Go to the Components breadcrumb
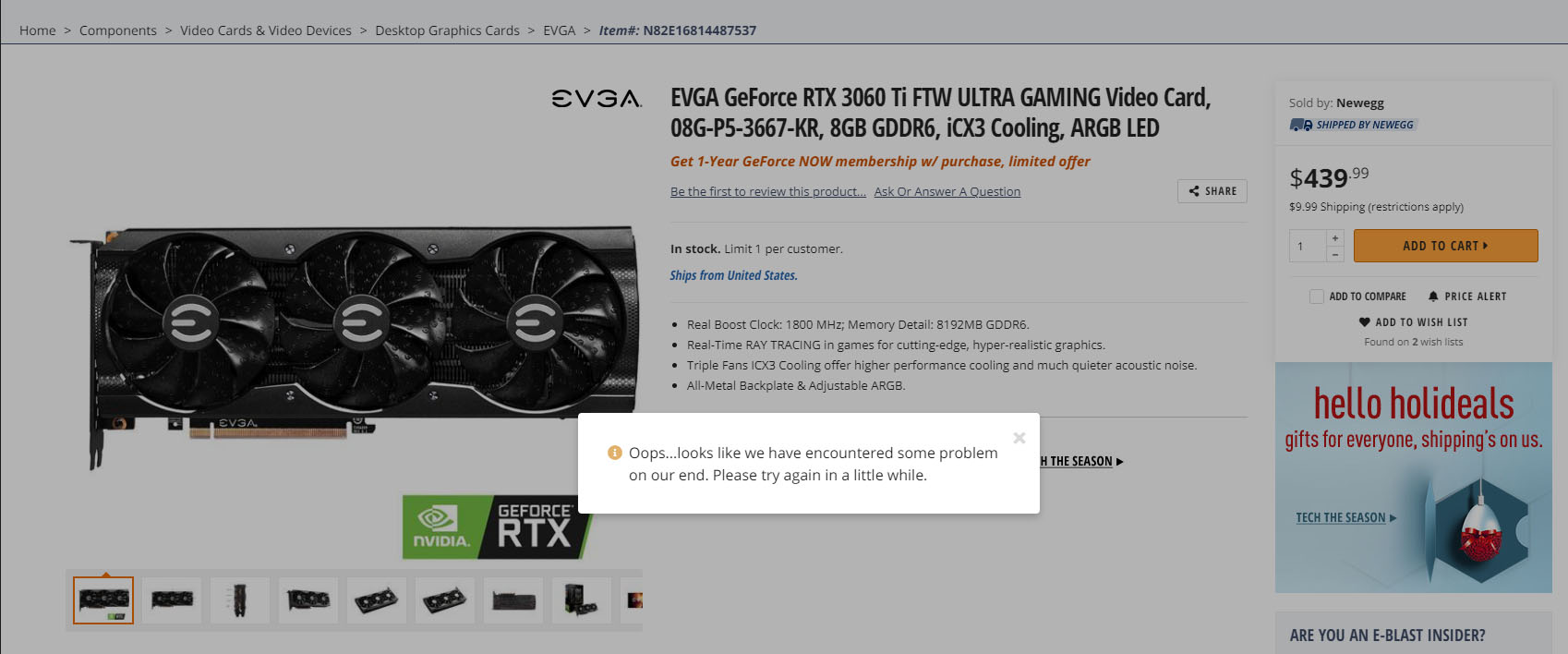The width and height of the screenshot is (1568, 654). pos(118,30)
